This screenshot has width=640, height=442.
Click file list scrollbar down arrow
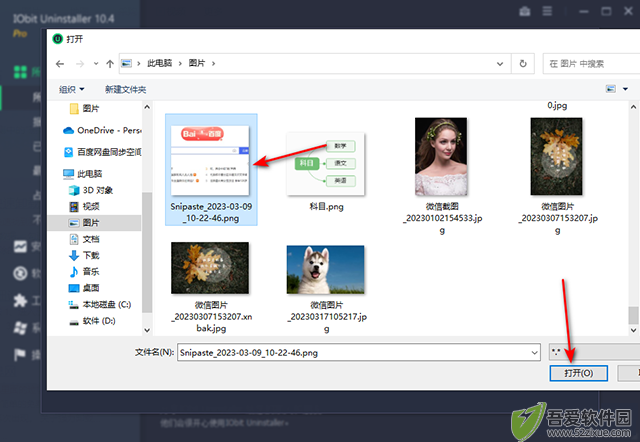(633, 330)
